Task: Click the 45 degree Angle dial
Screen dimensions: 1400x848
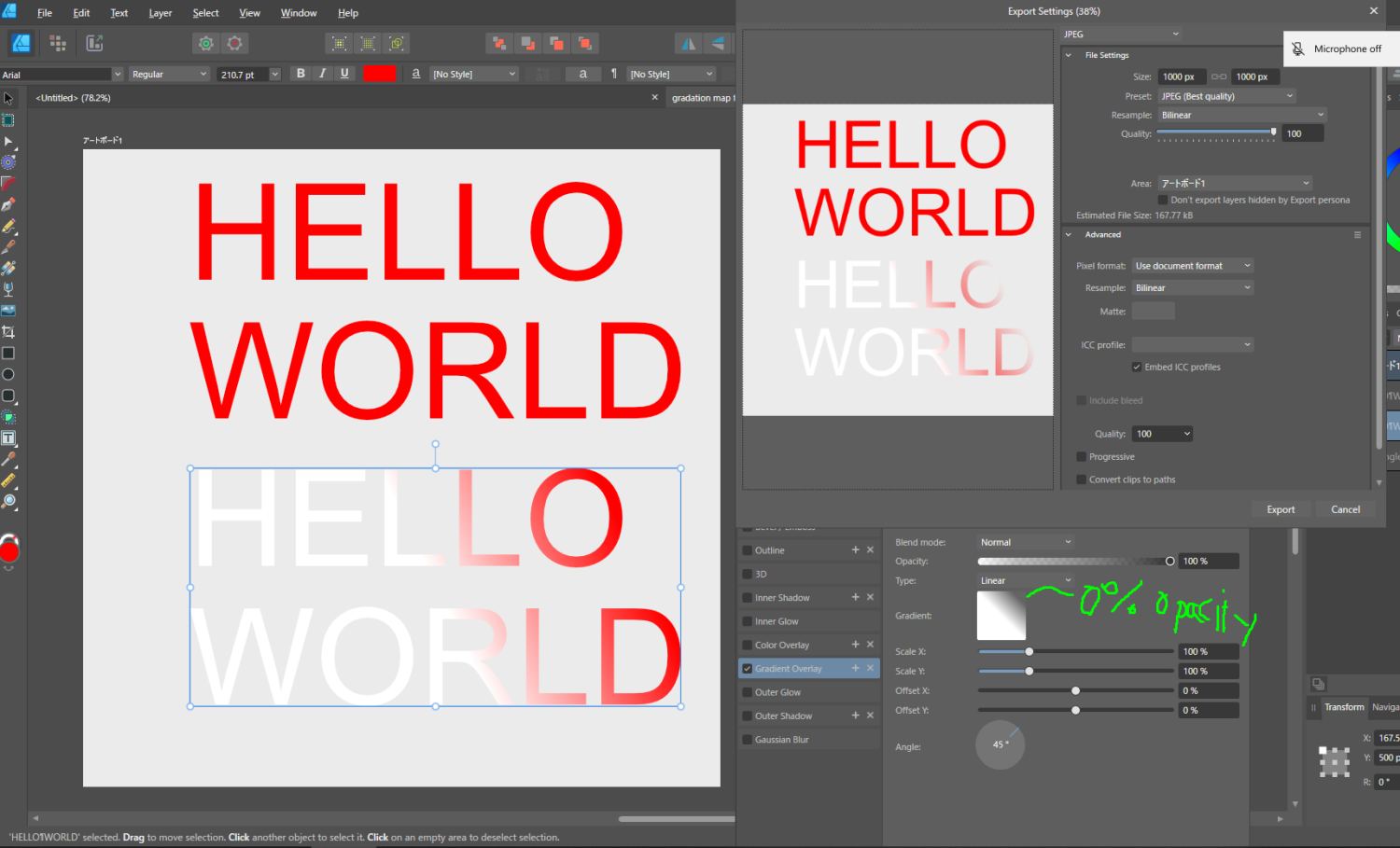Action: tap(1000, 744)
